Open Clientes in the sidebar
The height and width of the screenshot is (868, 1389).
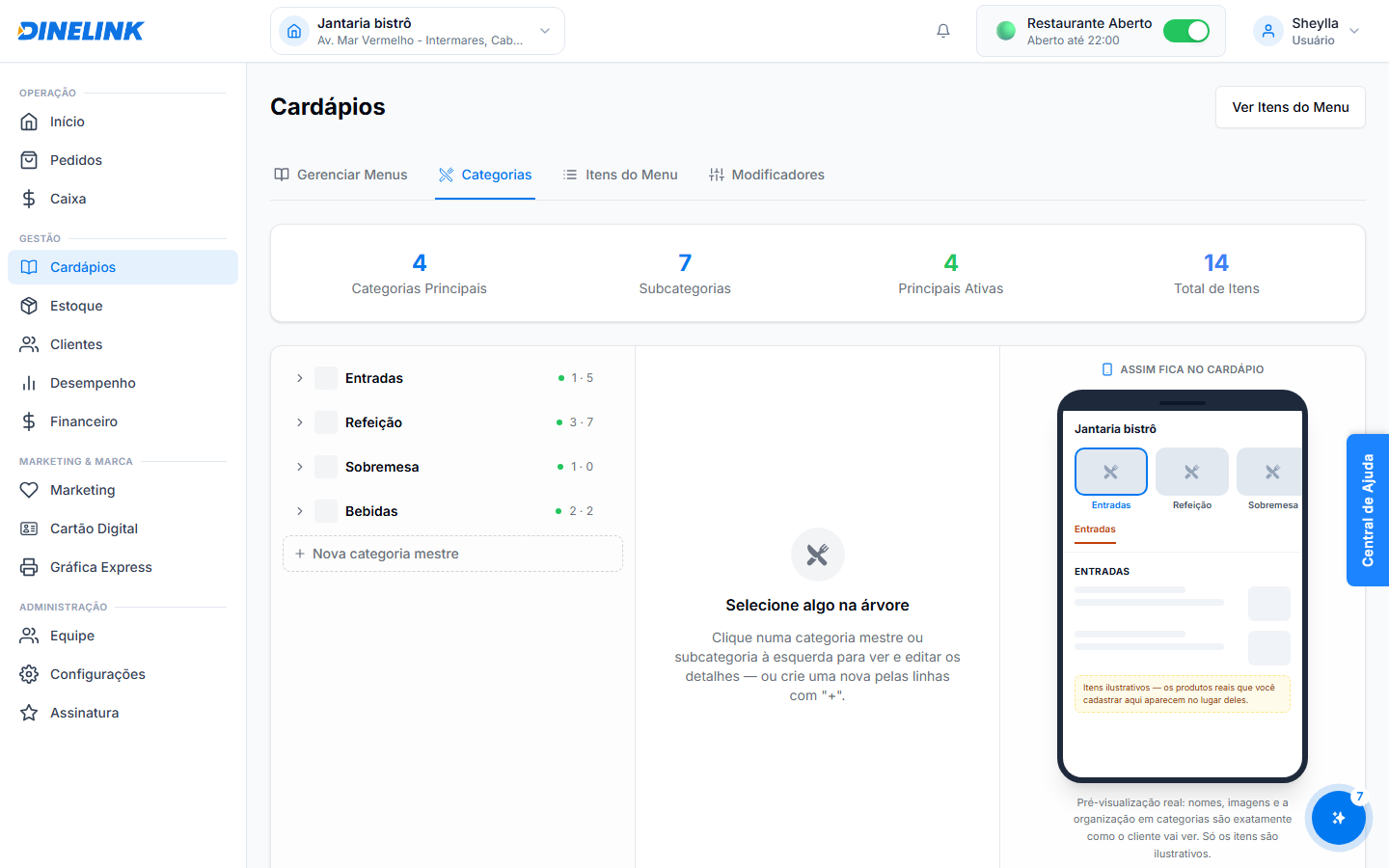(x=123, y=344)
